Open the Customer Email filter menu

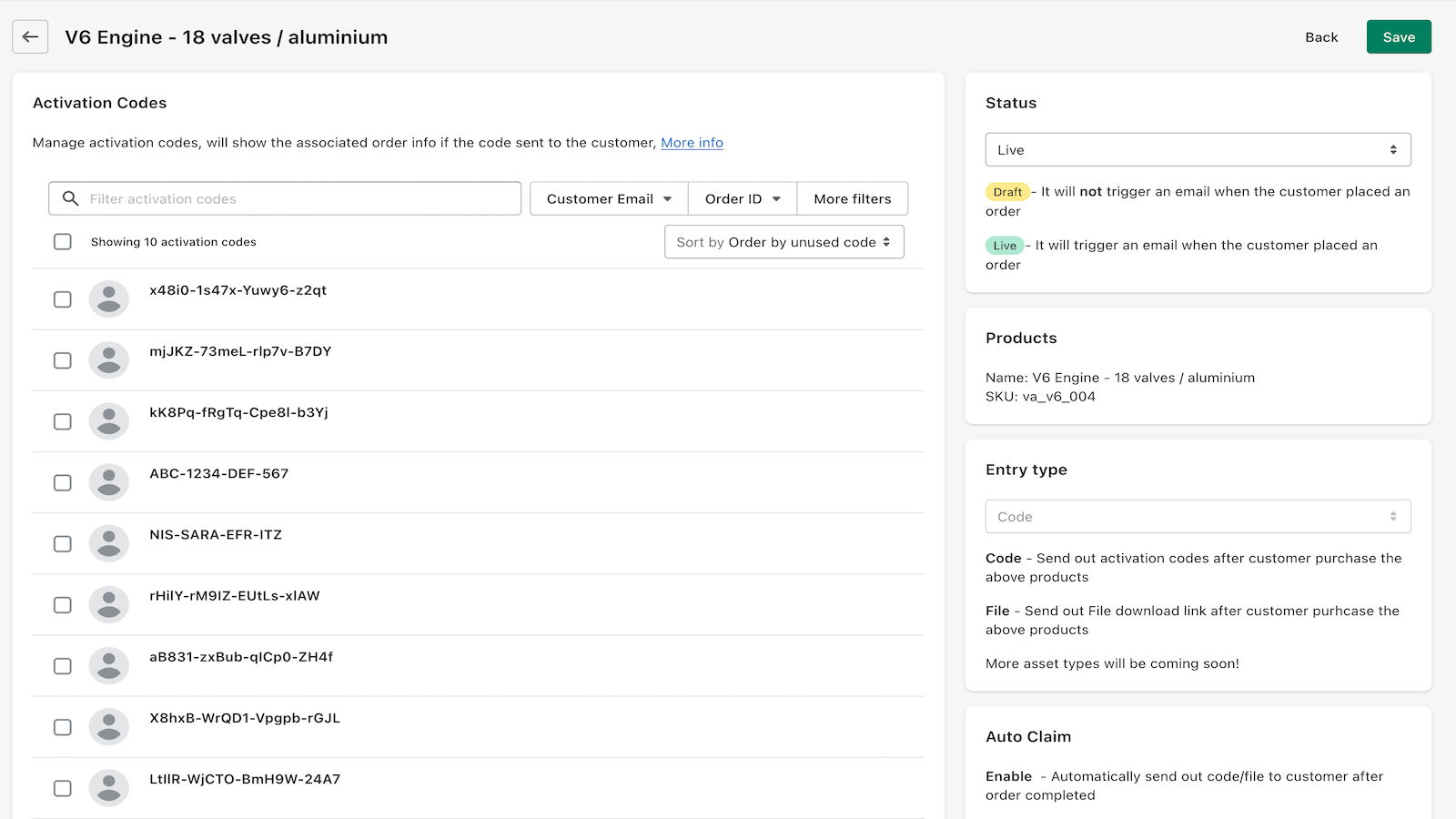pos(607,198)
